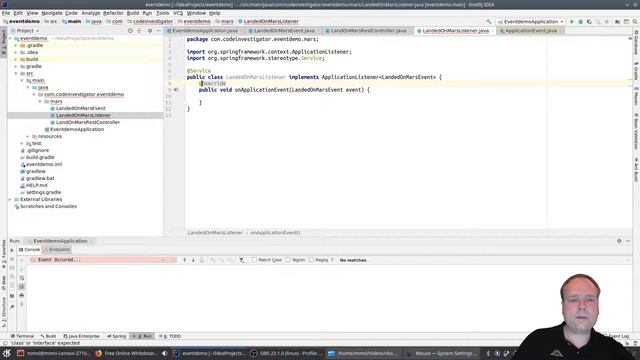Image resolution: width=640 pixels, height=360 pixels.
Task: Select settings.gradle in project tree
Action: 43,192
